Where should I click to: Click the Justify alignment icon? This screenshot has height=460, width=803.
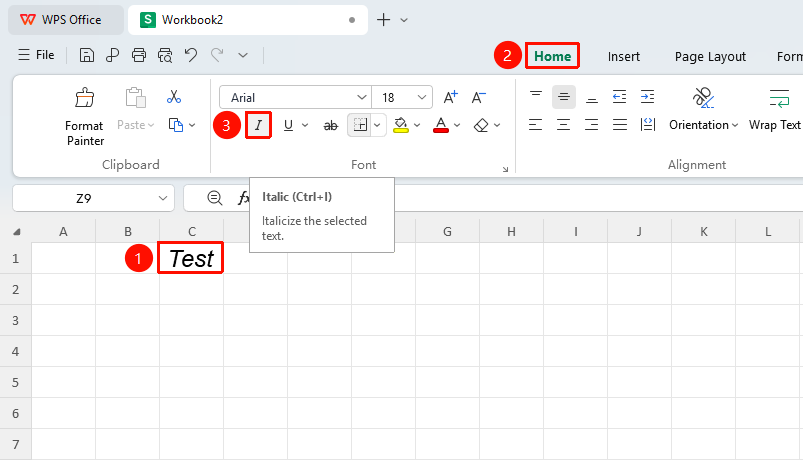click(620, 124)
